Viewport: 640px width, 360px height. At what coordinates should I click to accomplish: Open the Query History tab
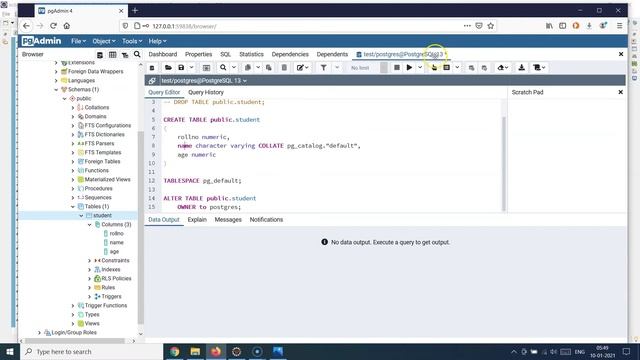[x=206, y=92]
